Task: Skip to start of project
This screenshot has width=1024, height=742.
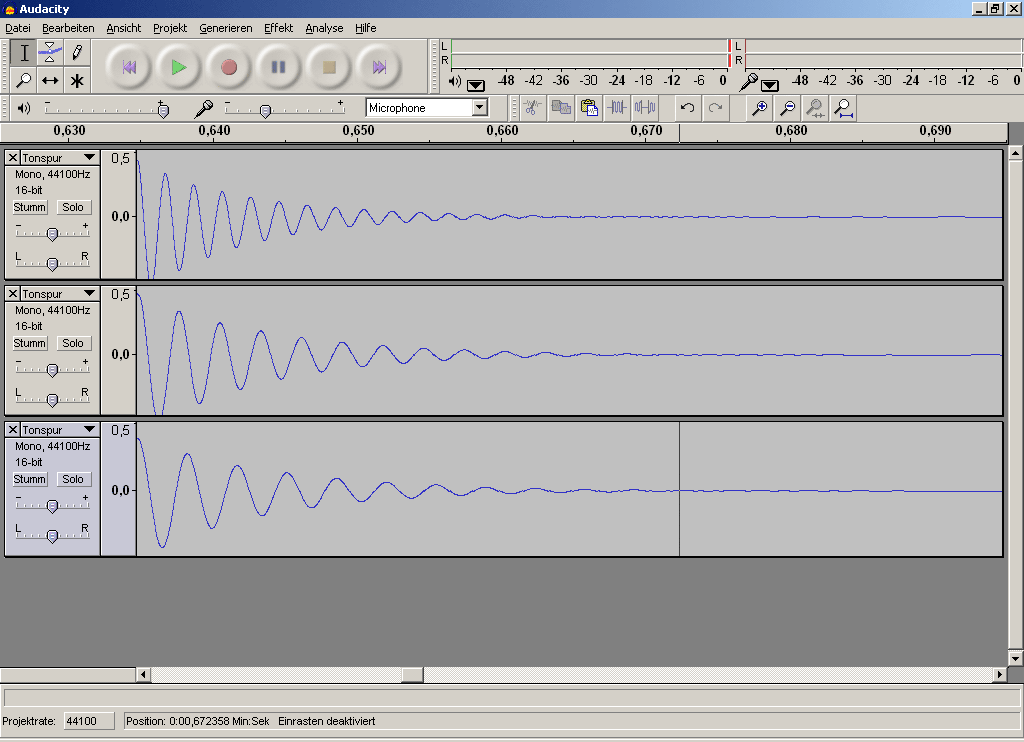Action: (129, 67)
